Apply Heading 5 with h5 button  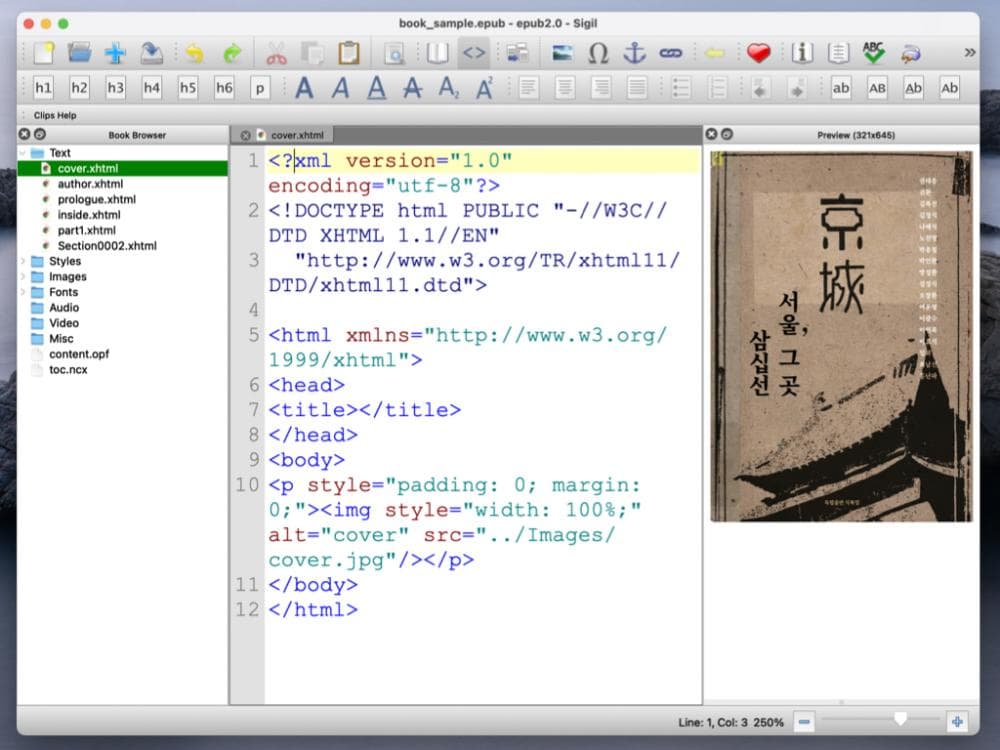pyautogui.click(x=188, y=88)
